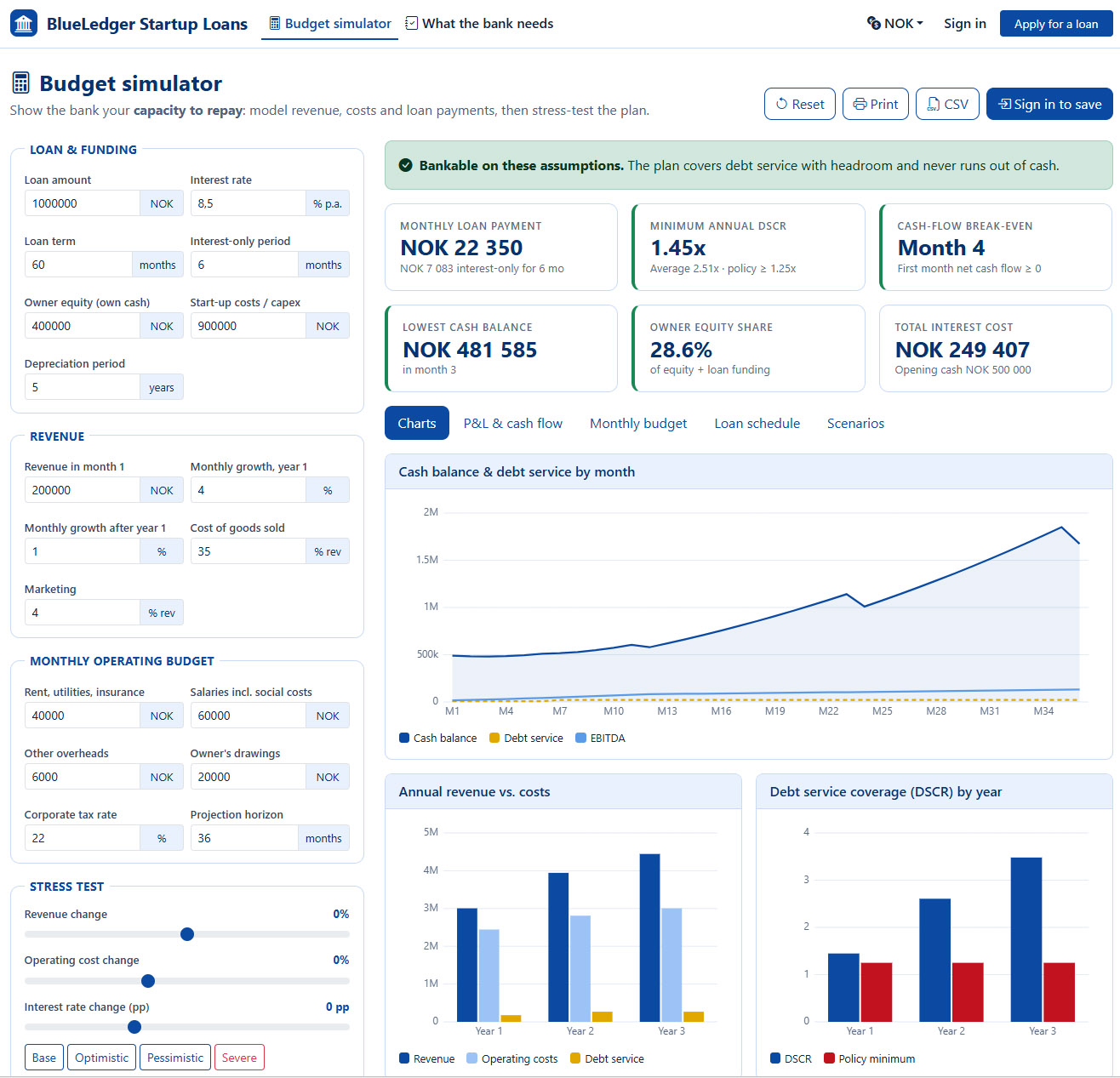Edit the Projection horizon field

pos(244,838)
